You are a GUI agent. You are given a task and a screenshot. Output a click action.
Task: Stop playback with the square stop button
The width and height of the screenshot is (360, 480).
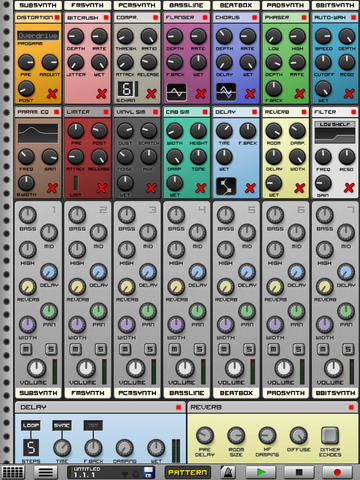(299, 472)
